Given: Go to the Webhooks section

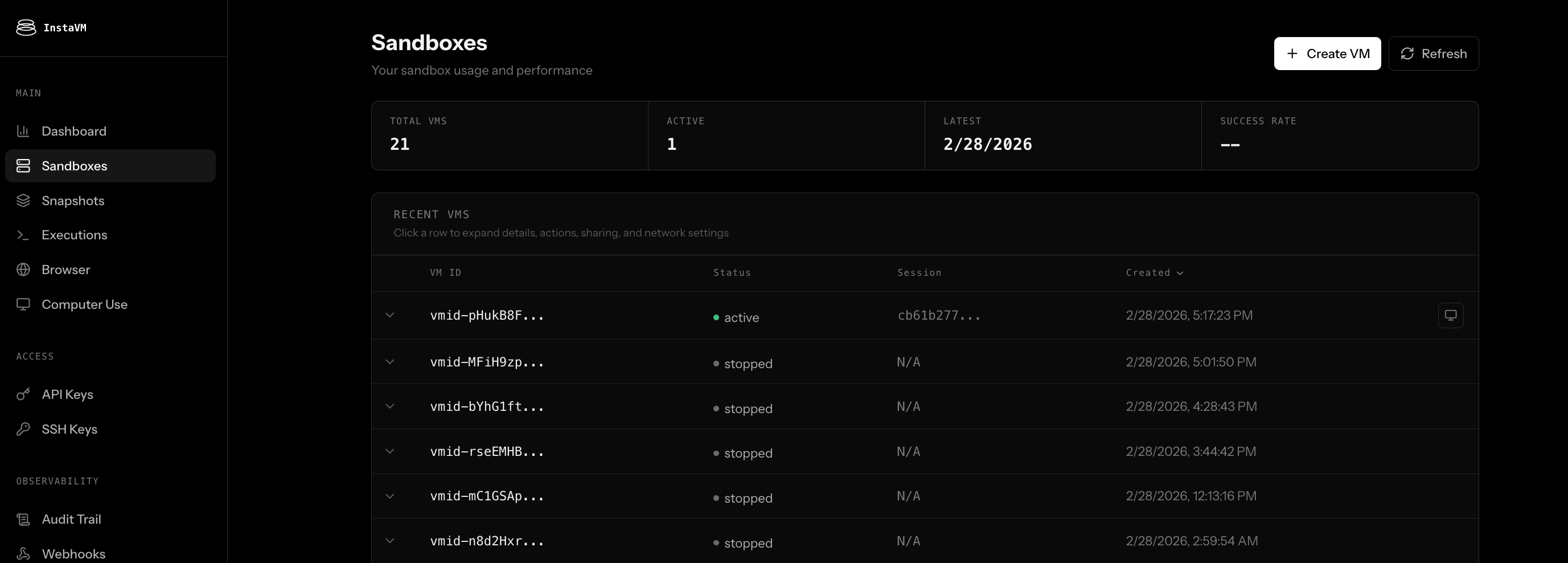Looking at the screenshot, I should click(73, 554).
